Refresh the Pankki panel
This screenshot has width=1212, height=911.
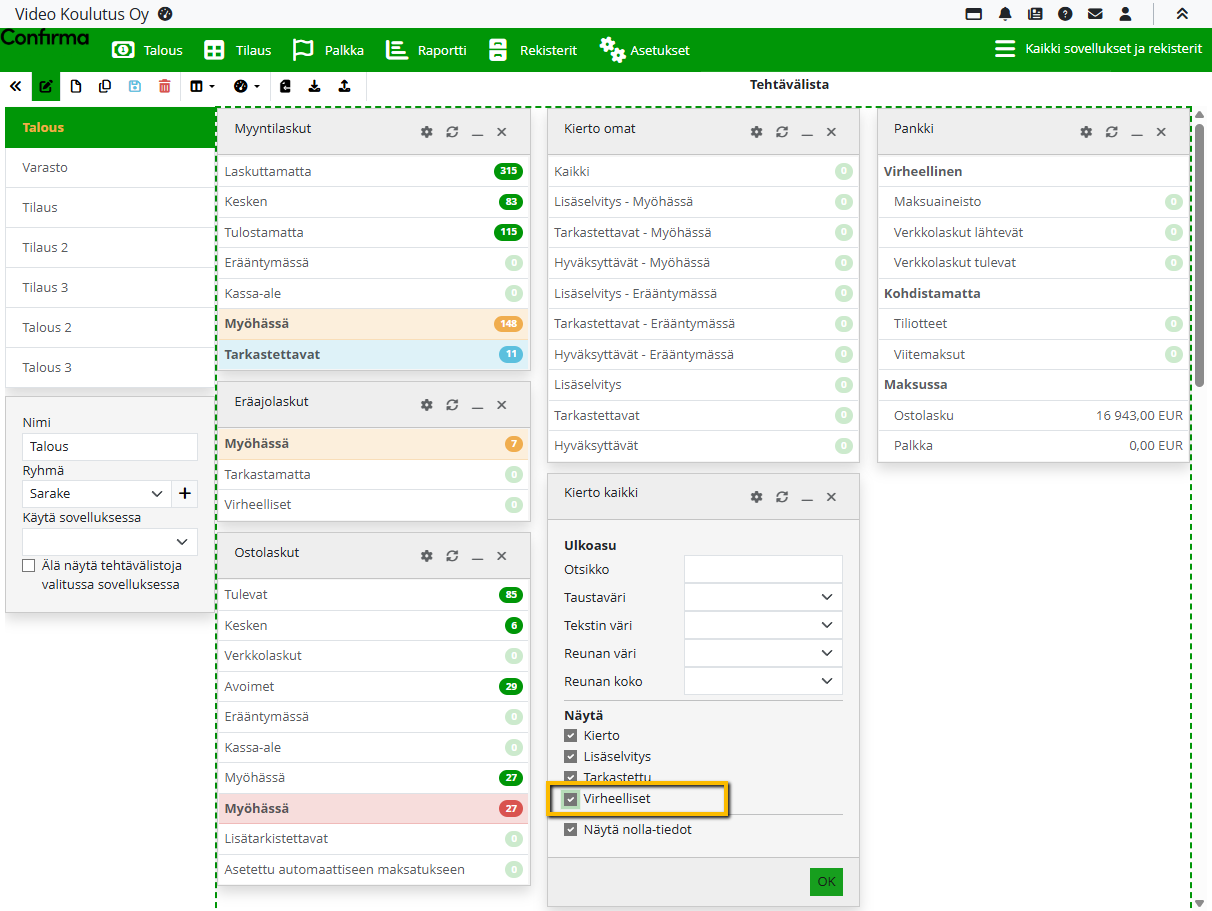[1112, 132]
